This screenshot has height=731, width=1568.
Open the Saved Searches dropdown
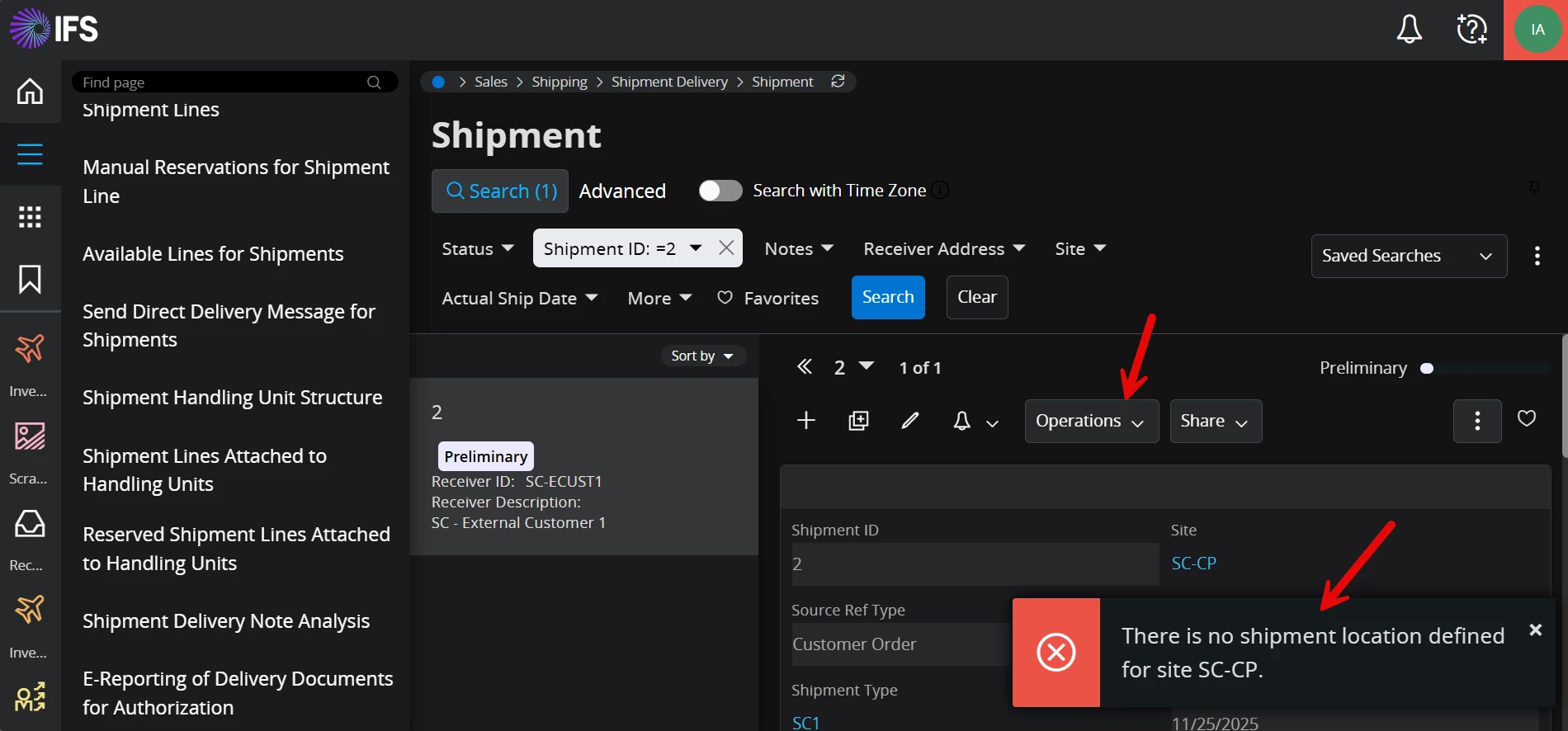click(1409, 256)
